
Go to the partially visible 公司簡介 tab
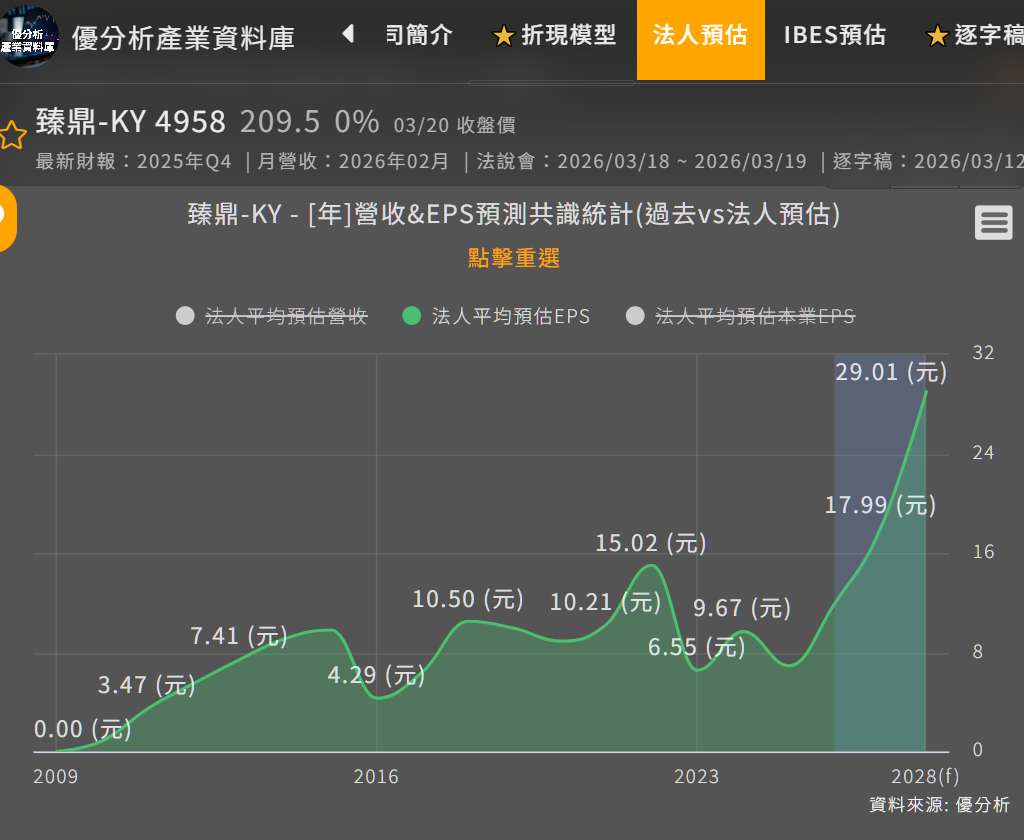click(x=419, y=36)
